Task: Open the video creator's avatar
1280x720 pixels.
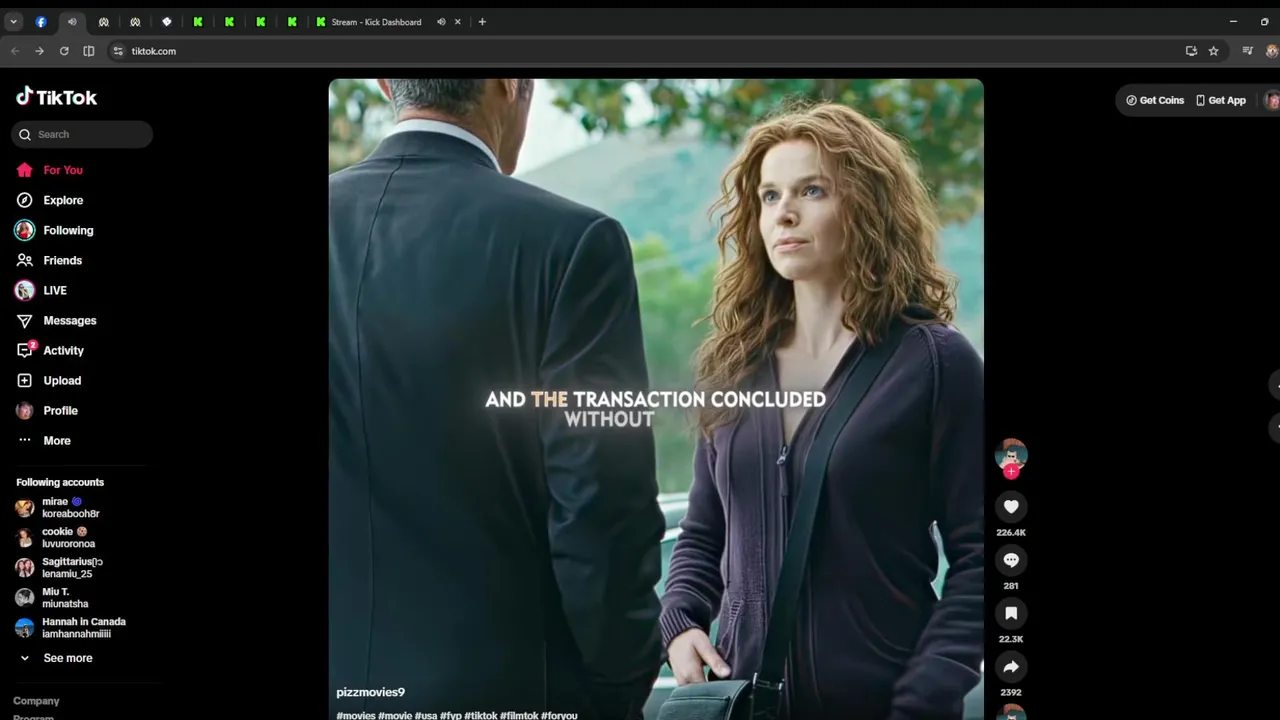Action: 1011,454
